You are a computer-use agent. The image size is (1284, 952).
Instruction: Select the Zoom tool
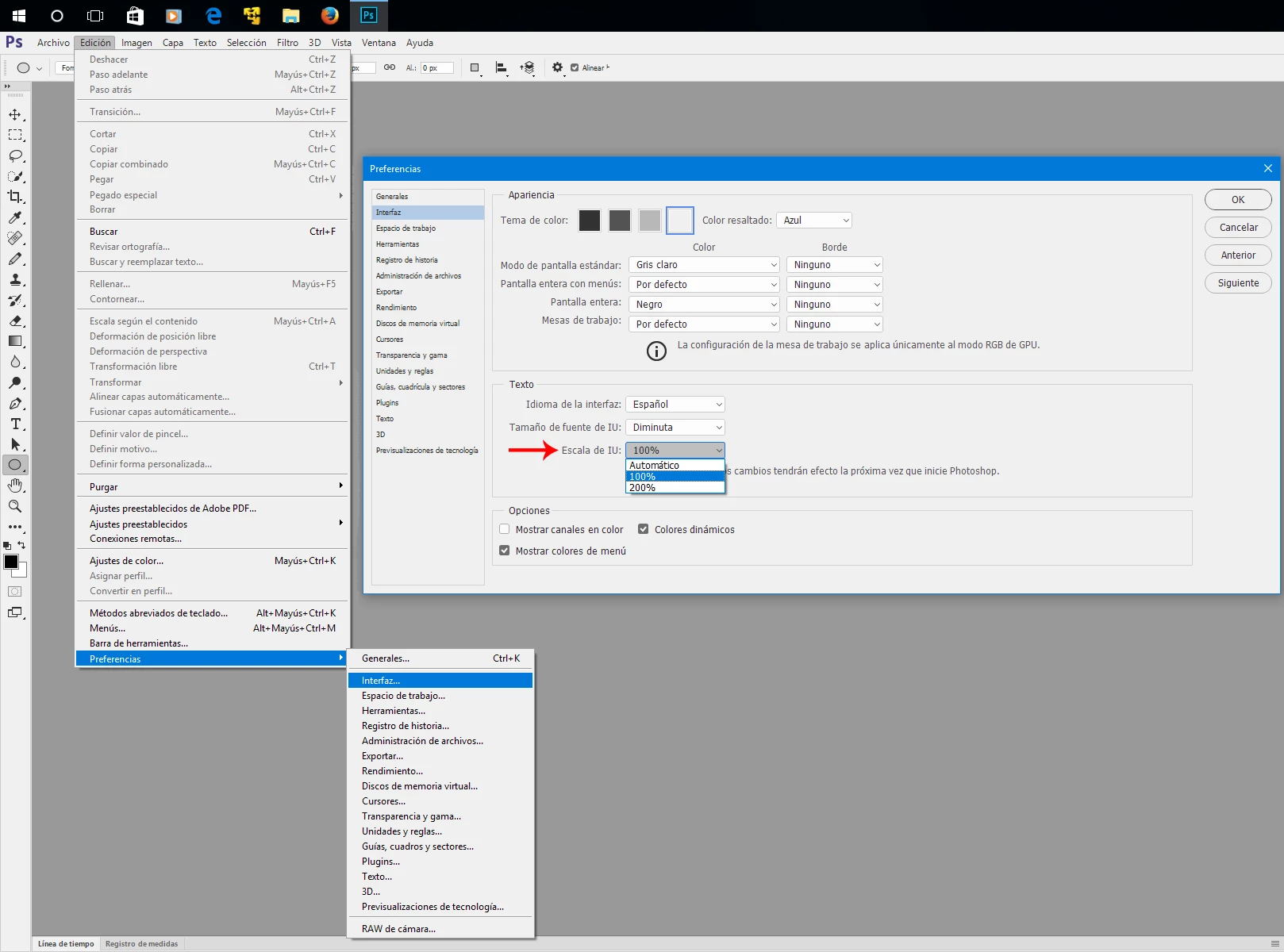click(x=15, y=506)
